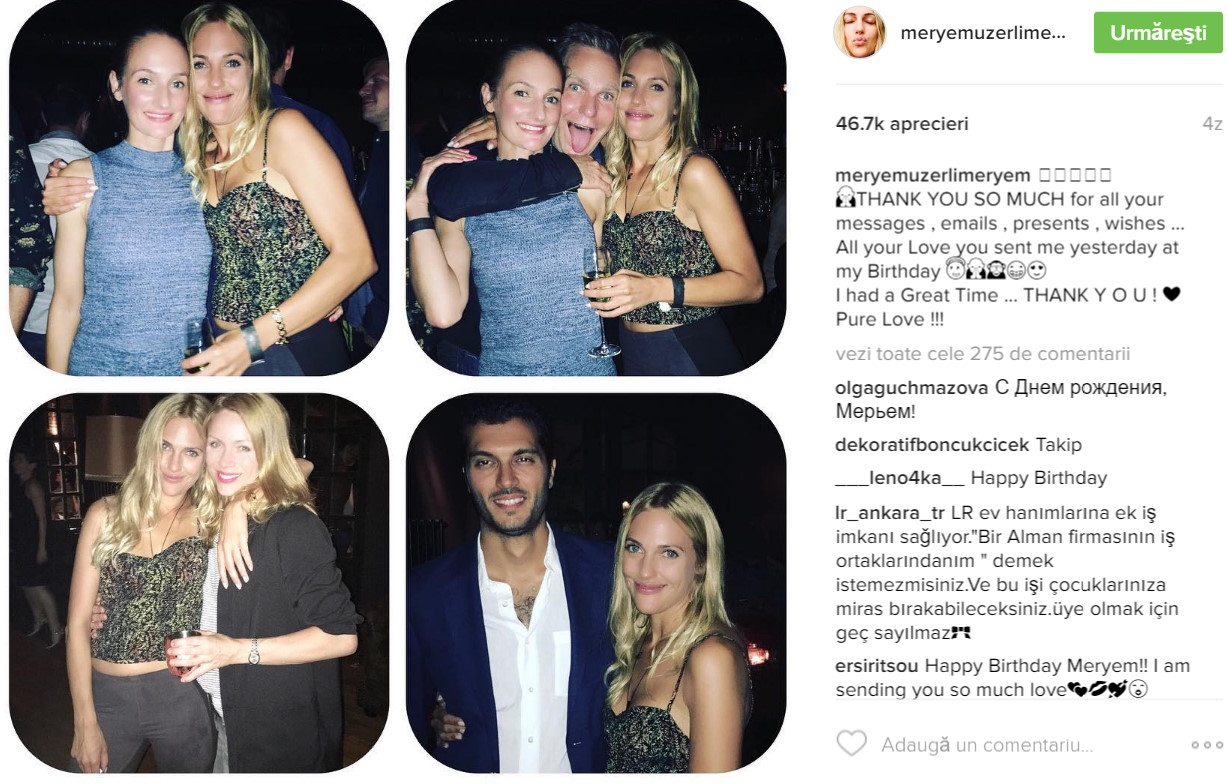Open ___leno4ka__ commenter profile
Viewport: 1228px width, 784px height.
coord(900,478)
